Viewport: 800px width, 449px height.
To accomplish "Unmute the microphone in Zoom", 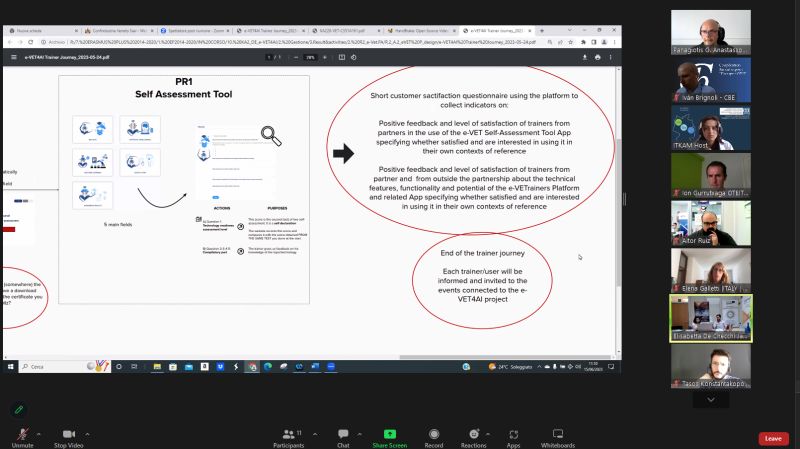I will 22,435.
